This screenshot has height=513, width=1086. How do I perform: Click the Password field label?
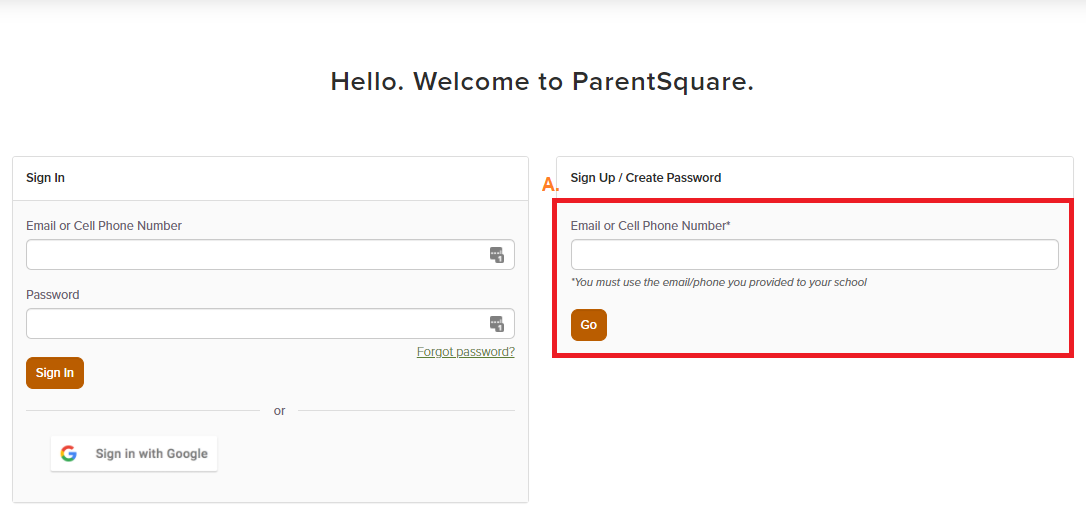point(53,295)
